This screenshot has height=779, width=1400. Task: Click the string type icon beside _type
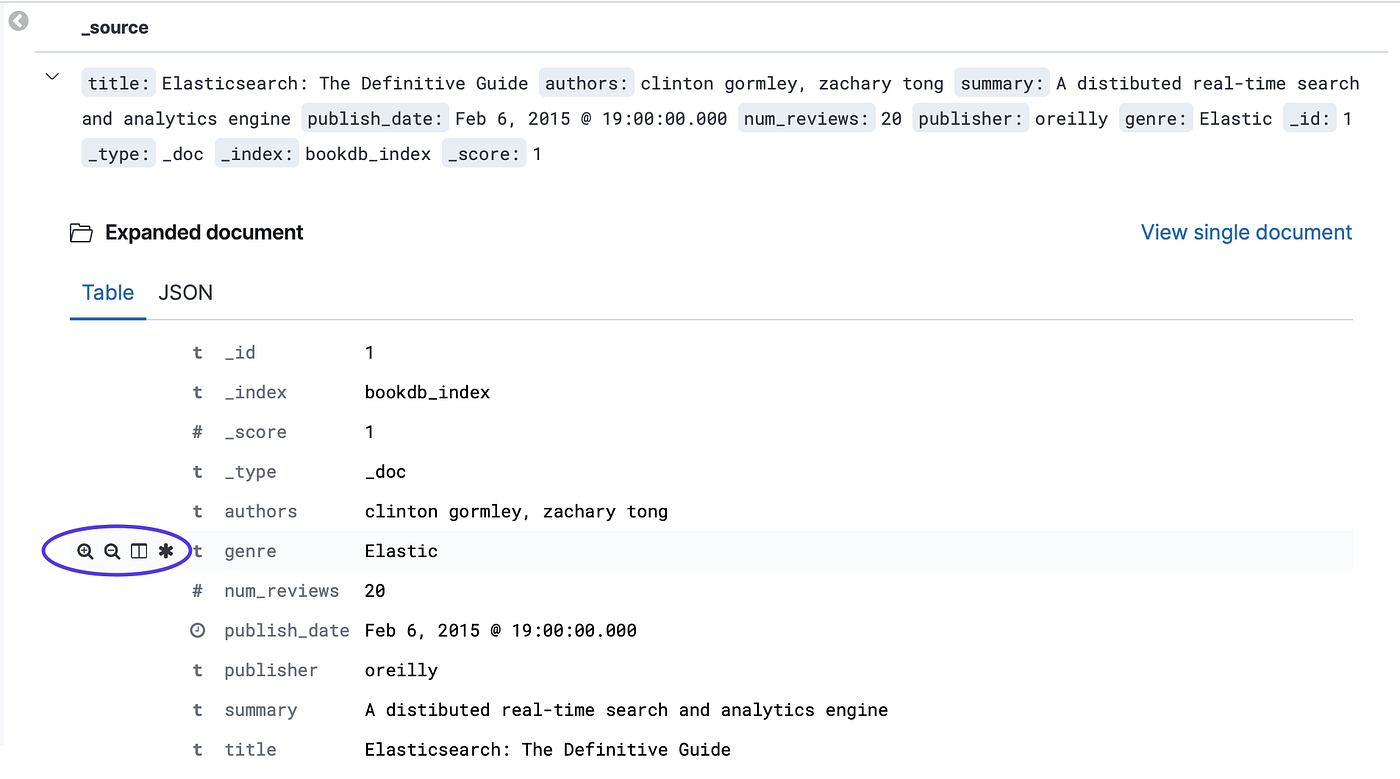click(198, 472)
